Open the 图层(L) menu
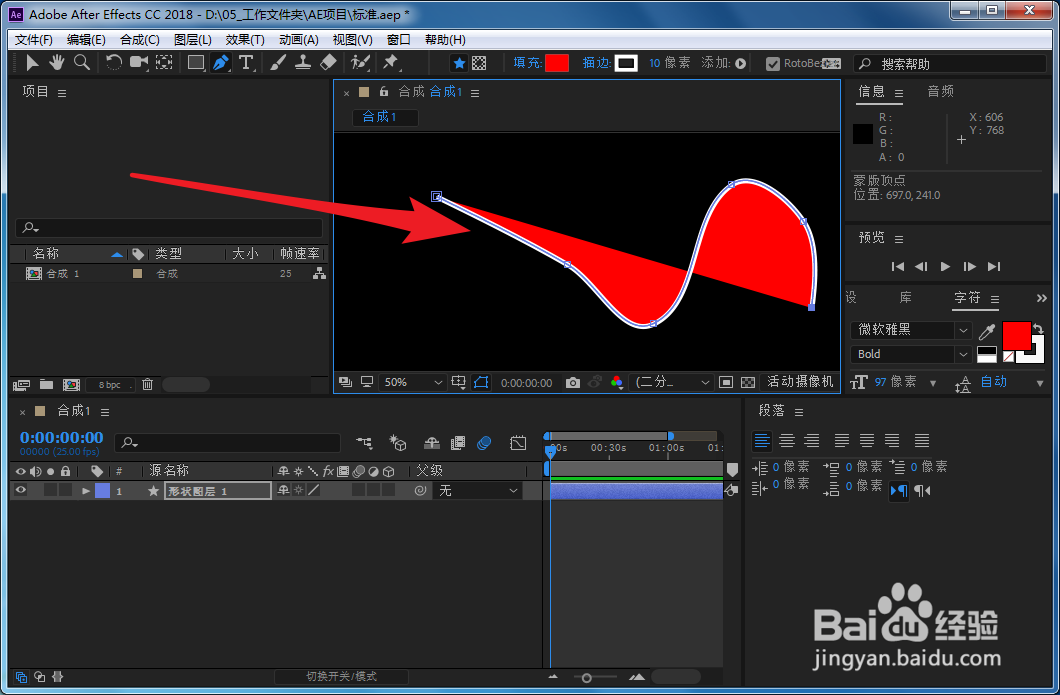 tap(193, 40)
